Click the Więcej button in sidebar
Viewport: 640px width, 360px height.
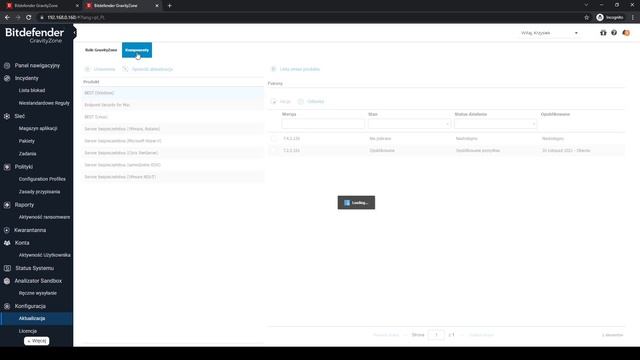coord(37,341)
